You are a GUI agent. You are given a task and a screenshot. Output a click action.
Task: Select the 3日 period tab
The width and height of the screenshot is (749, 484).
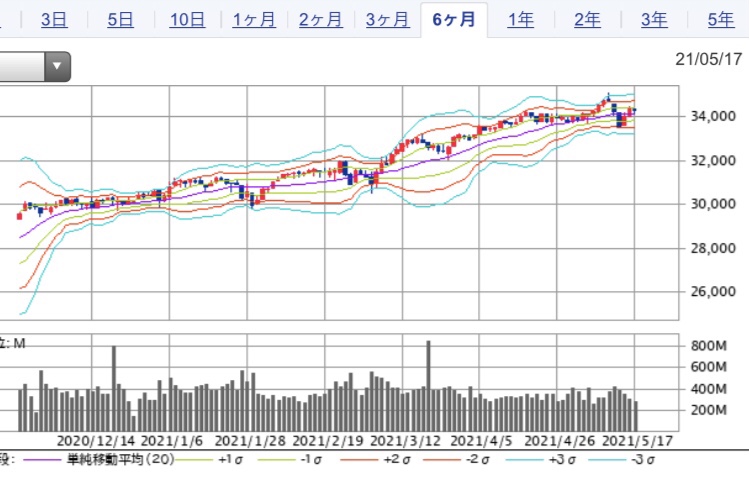click(x=54, y=20)
